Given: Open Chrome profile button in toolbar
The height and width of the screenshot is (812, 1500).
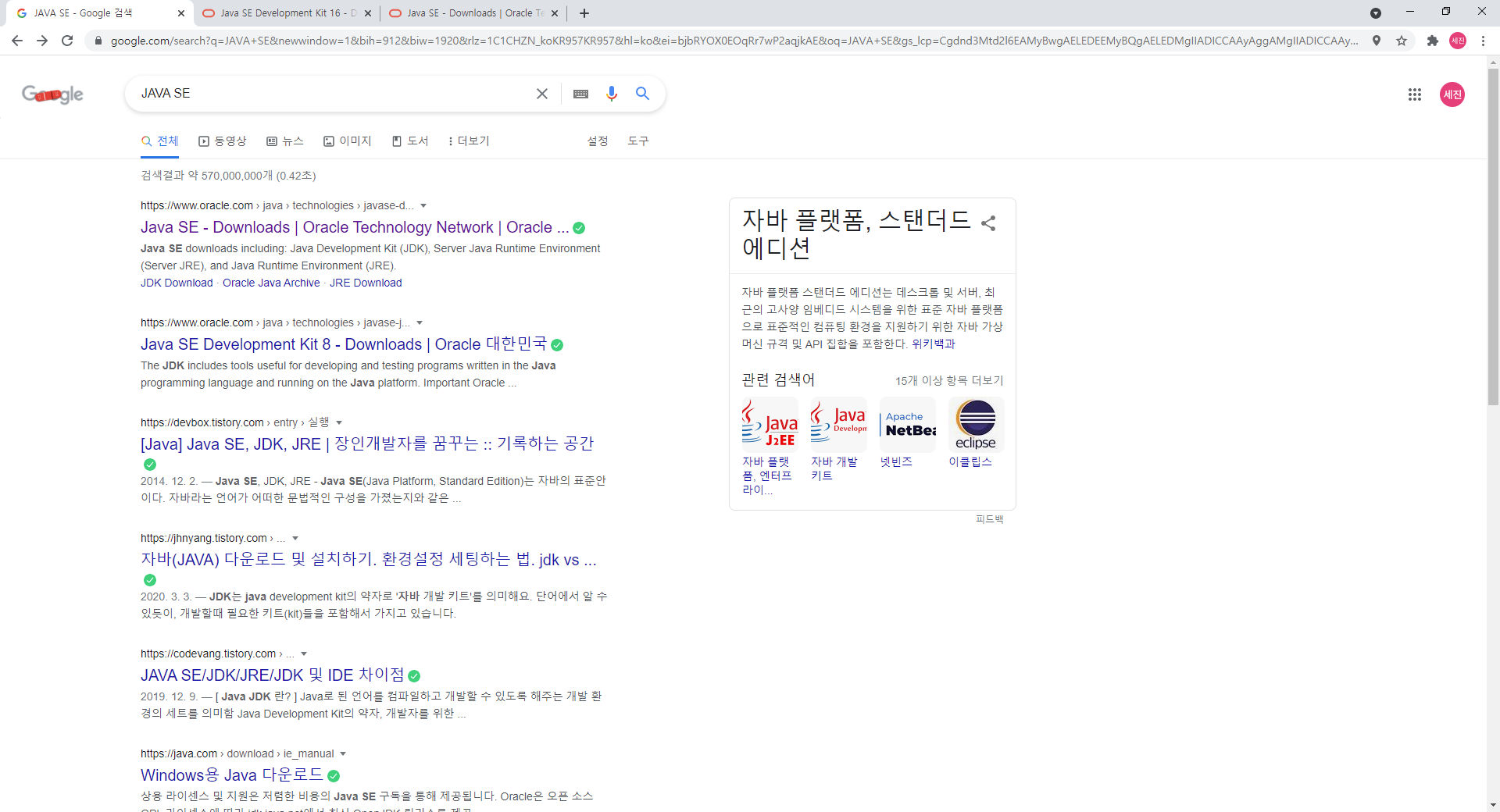Looking at the screenshot, I should pyautogui.click(x=1457, y=41).
